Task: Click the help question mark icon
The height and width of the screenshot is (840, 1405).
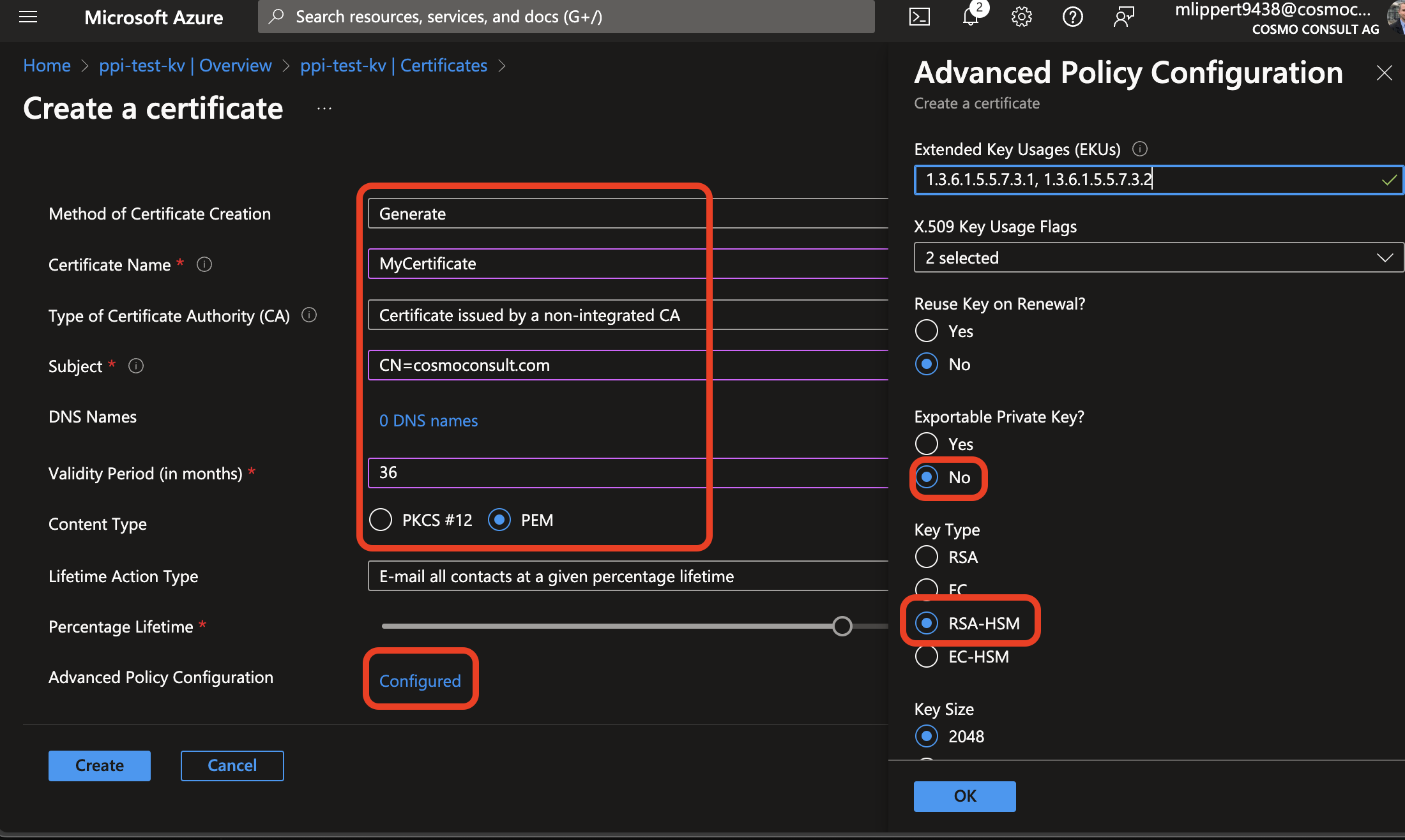Action: pos(1072,17)
